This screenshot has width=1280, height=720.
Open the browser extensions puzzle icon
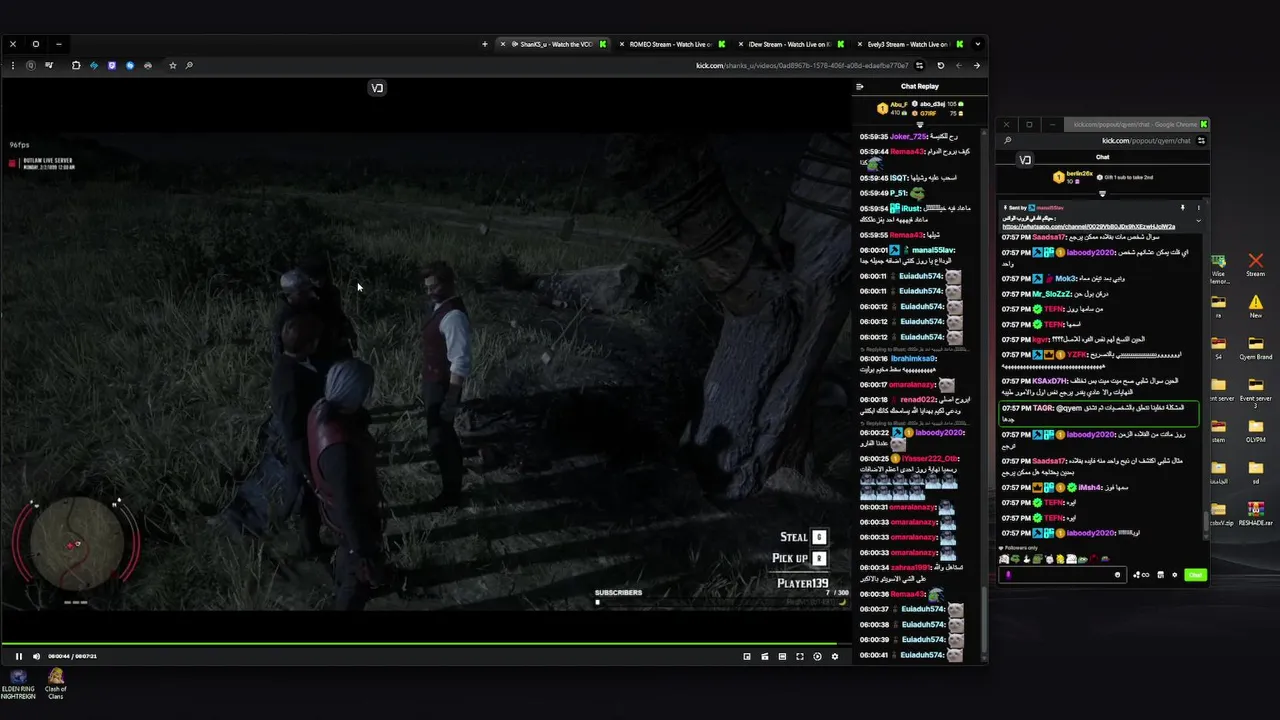tap(75, 66)
